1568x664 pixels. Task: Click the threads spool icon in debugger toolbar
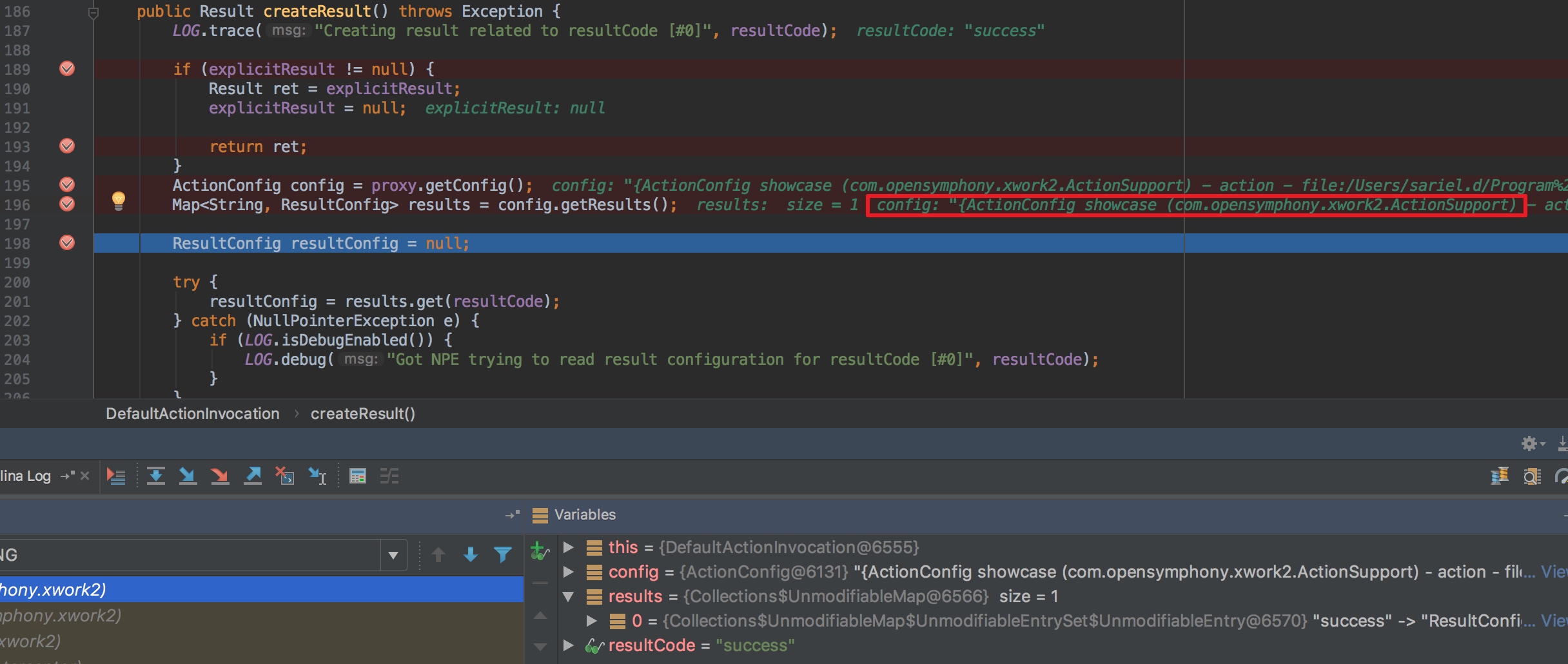coord(1500,476)
